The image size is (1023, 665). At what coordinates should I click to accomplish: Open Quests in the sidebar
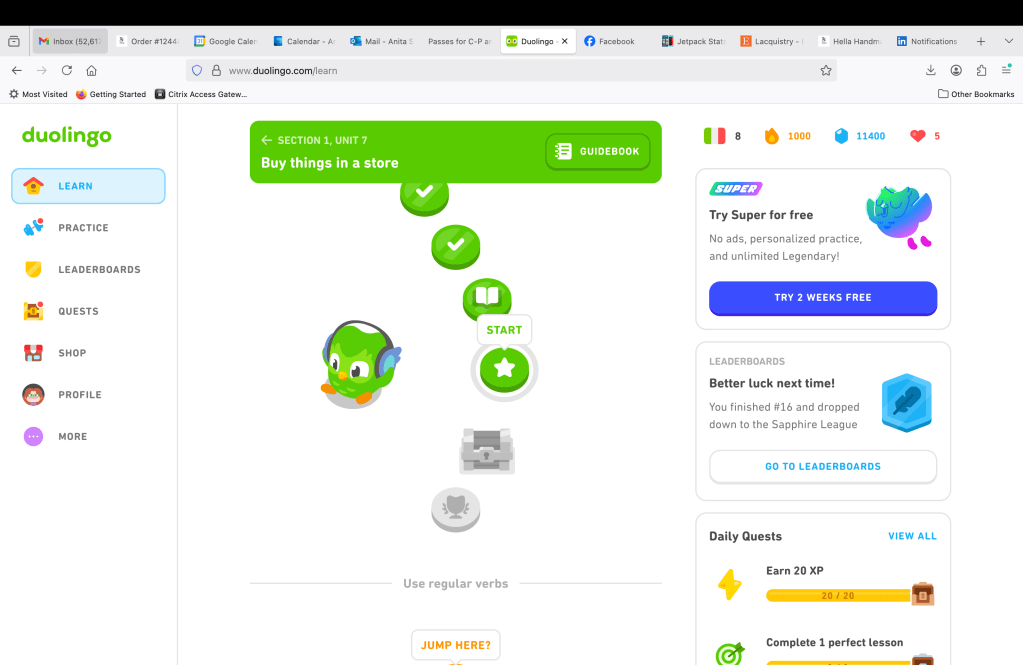click(x=78, y=311)
